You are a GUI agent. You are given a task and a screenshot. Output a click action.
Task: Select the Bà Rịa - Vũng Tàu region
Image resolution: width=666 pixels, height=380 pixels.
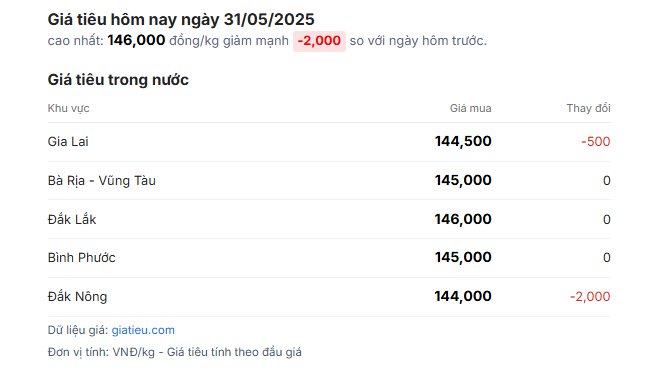pos(102,180)
